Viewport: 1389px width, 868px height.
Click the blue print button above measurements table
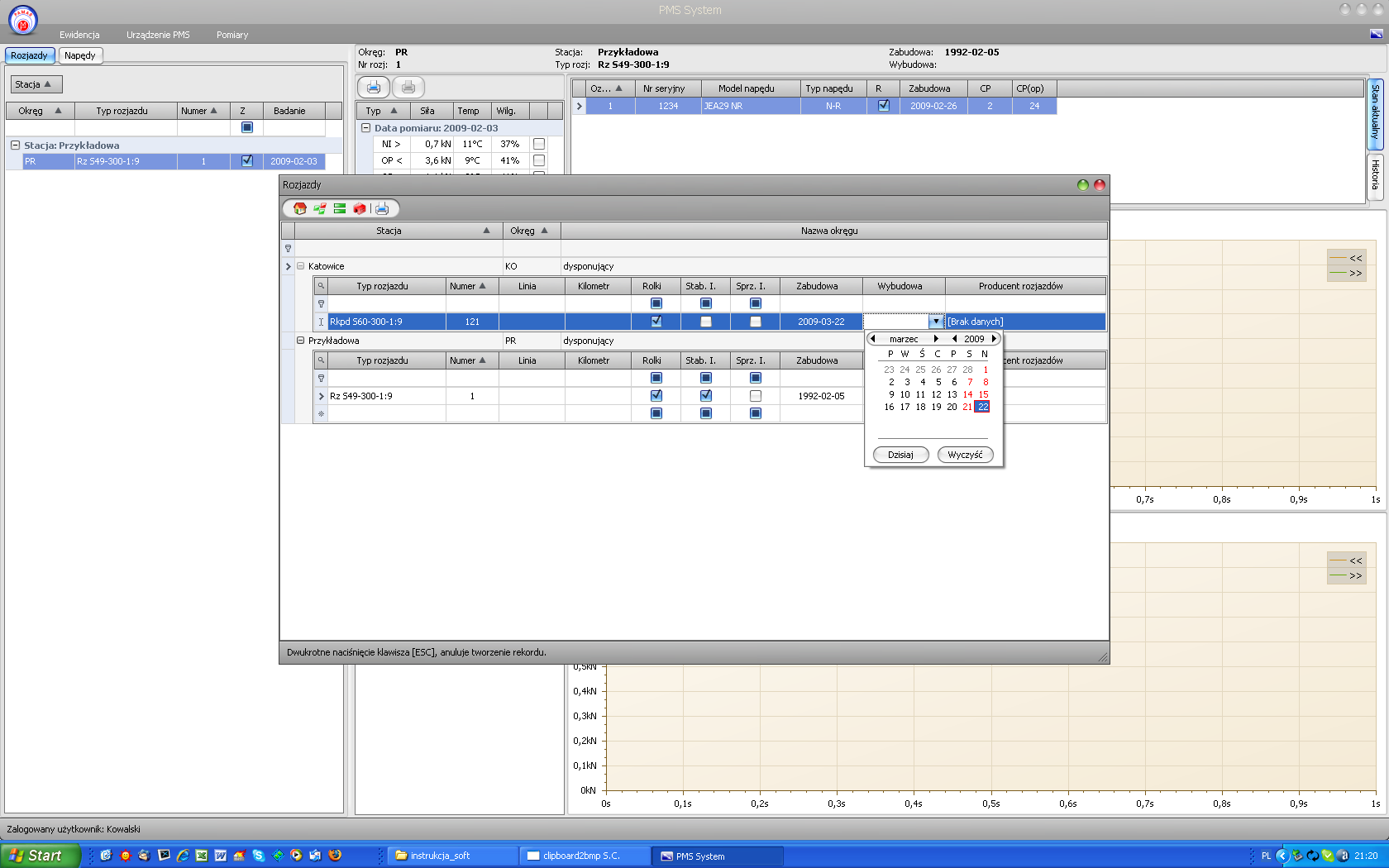374,87
